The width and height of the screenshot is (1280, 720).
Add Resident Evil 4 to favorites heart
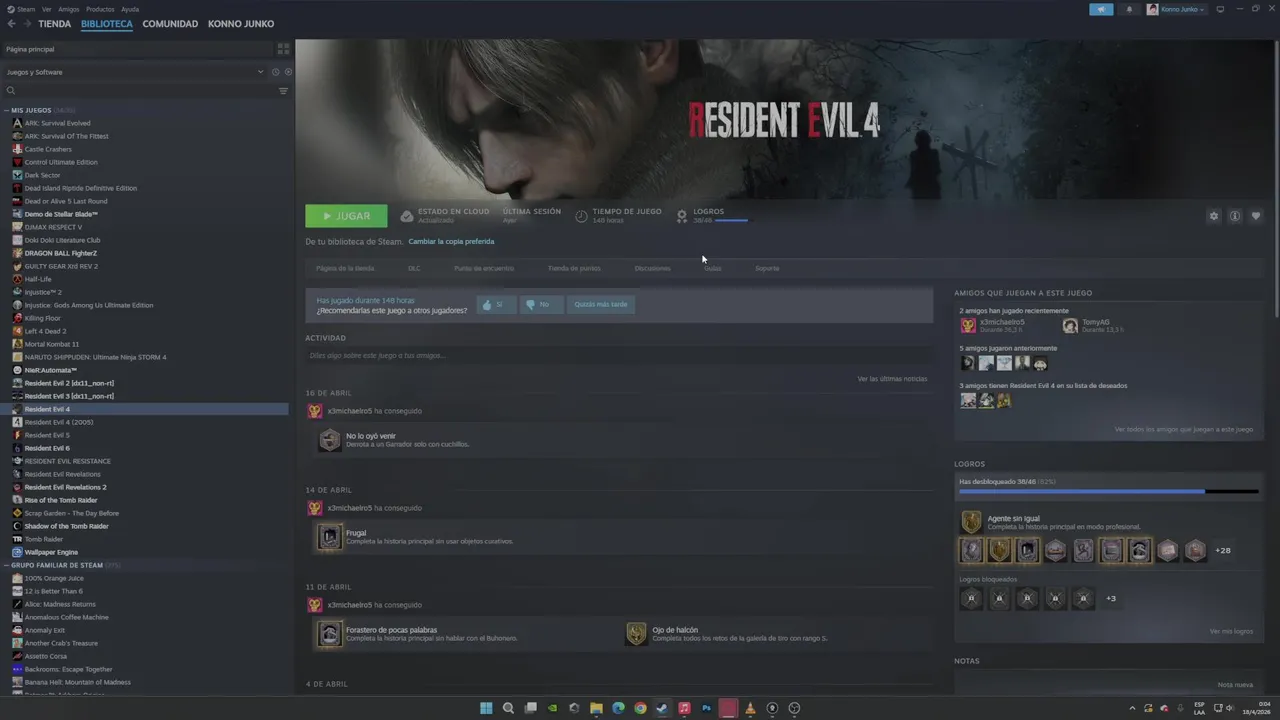pos(1256,216)
